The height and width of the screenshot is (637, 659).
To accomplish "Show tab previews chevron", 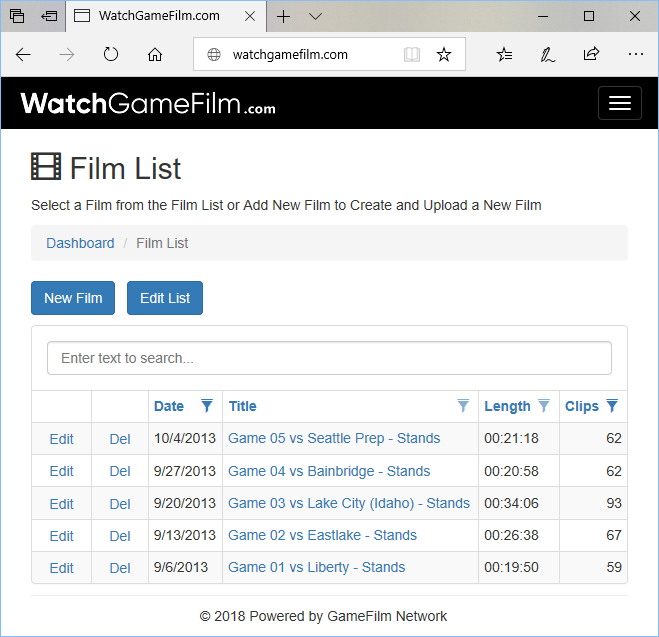I will tap(315, 16).
